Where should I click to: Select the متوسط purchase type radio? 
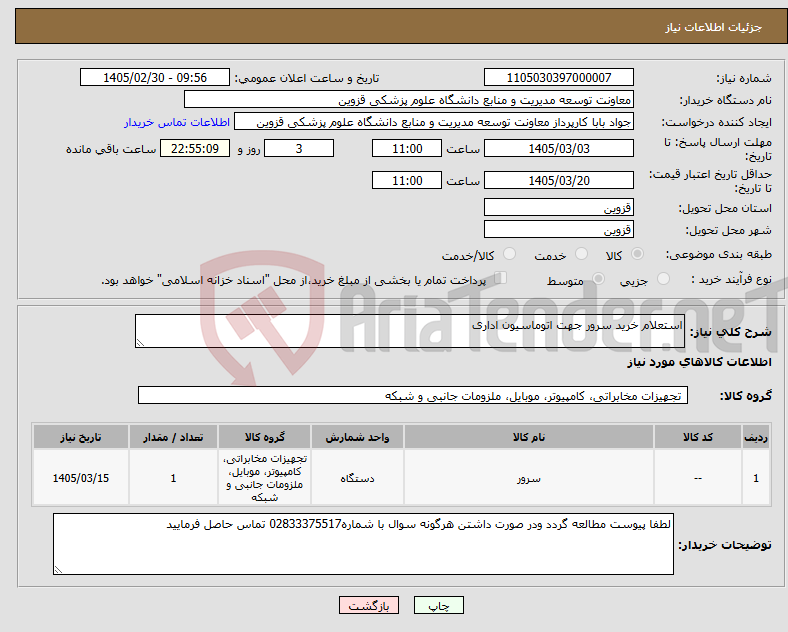[x=598, y=278]
